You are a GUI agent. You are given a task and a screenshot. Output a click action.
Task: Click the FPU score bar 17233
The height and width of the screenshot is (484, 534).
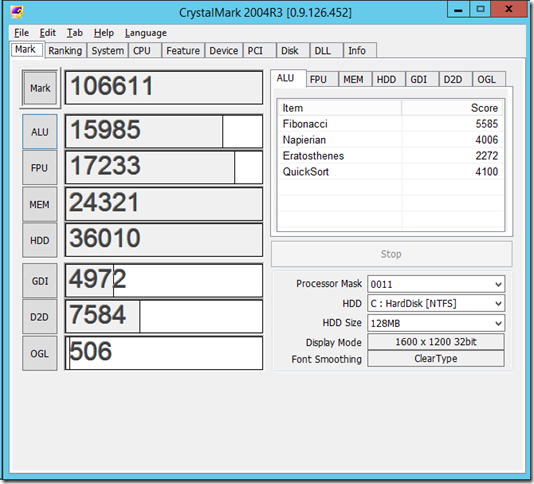(x=164, y=167)
